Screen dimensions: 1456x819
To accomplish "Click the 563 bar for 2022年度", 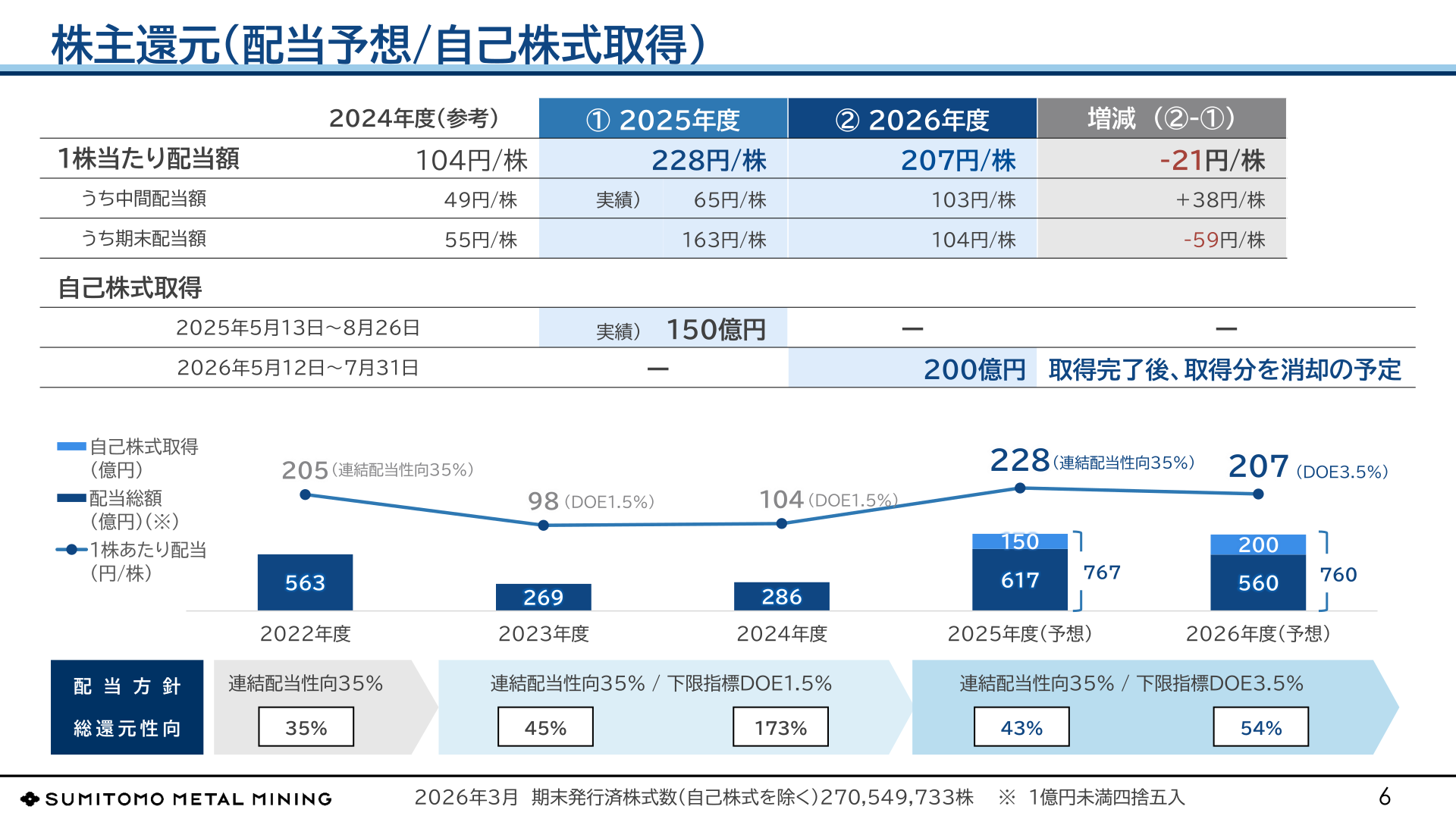I will click(x=305, y=582).
